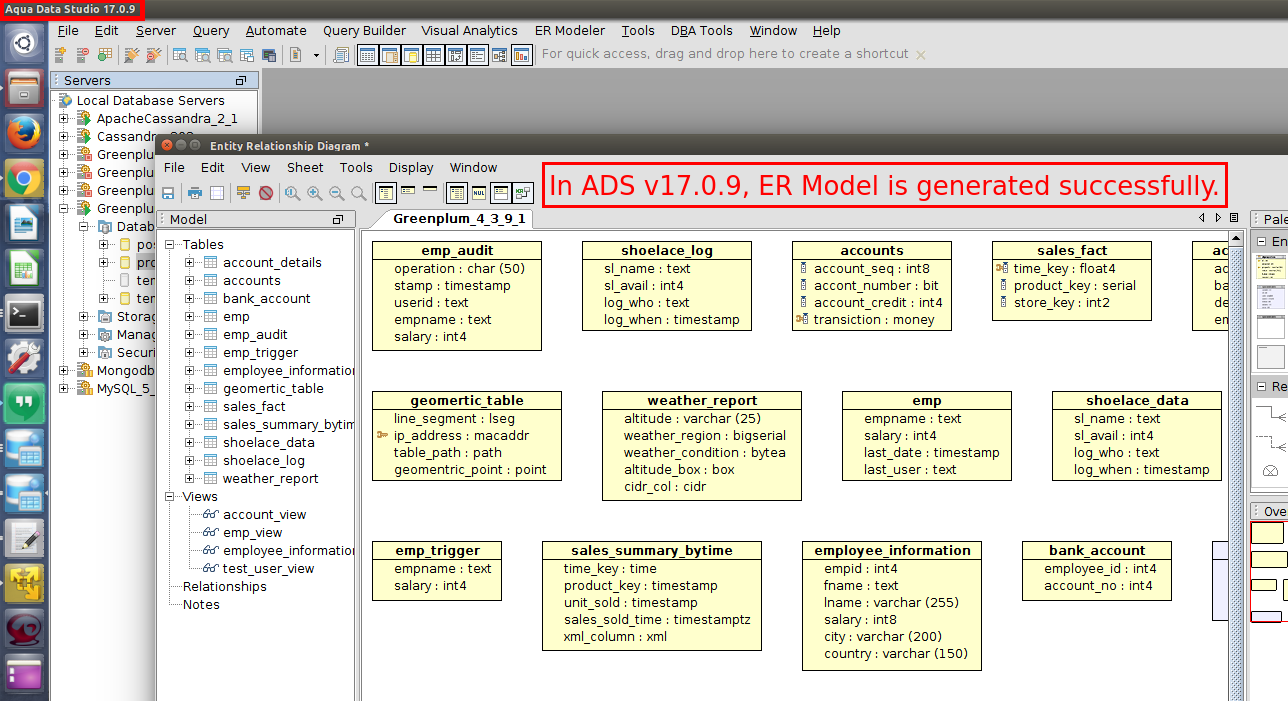Expand weather_report in the Model tree
1288x701 pixels.
pyautogui.click(x=190, y=479)
